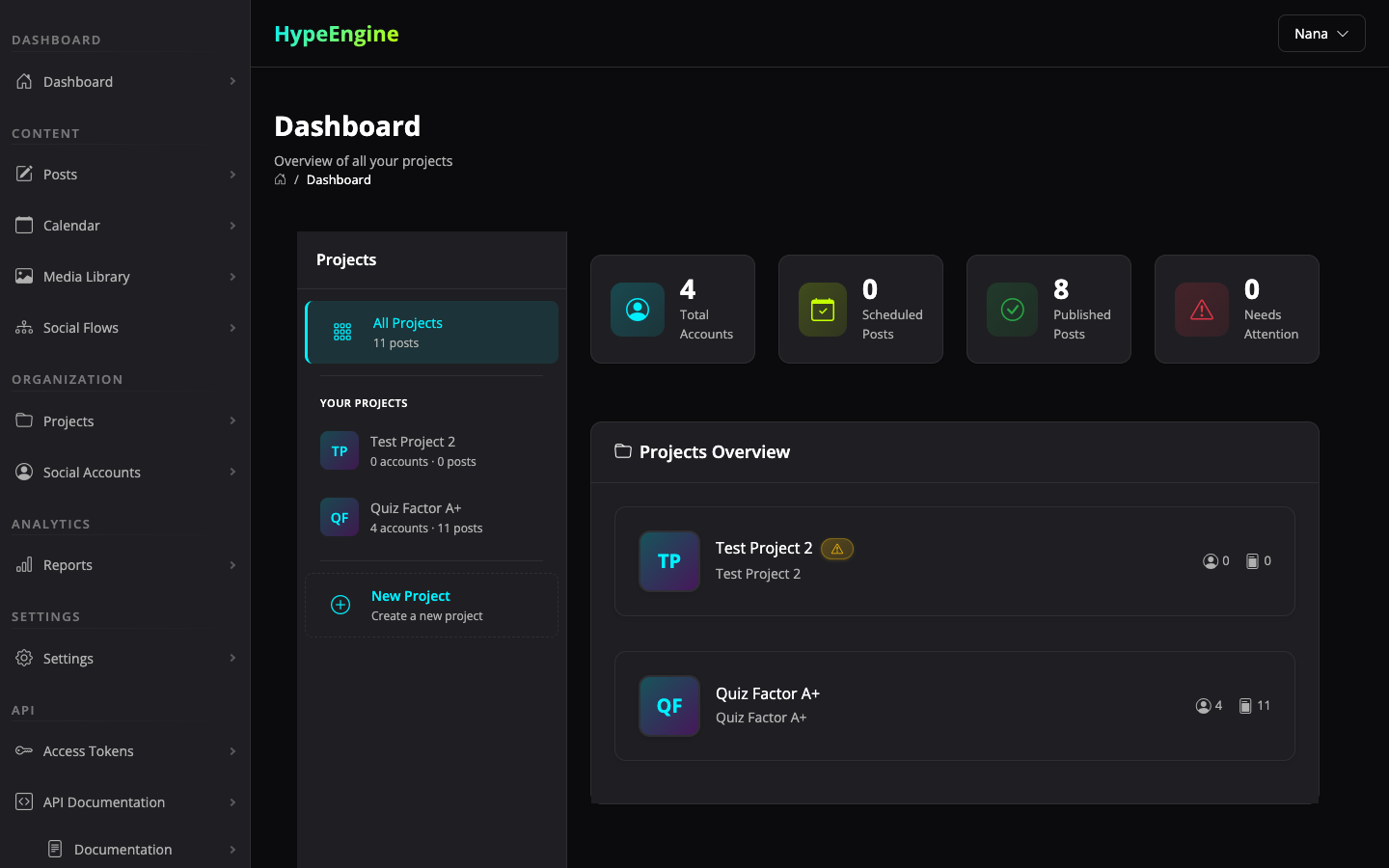Open the Nana user dropdown
Viewport: 1389px width, 868px height.
(x=1321, y=34)
